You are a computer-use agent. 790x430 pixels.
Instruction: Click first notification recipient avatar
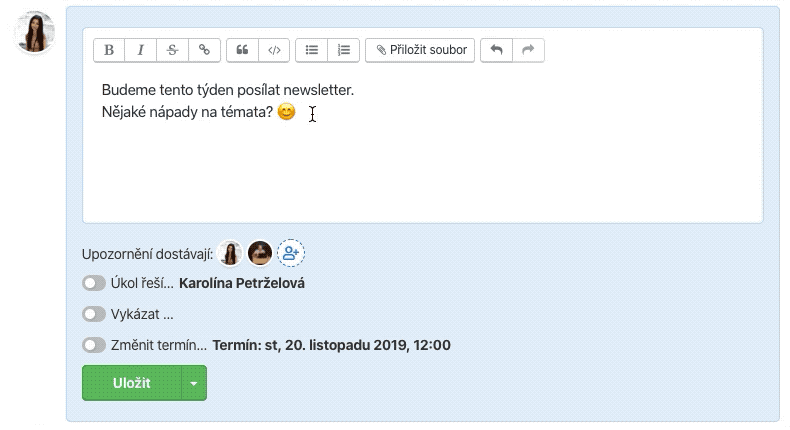(231, 254)
